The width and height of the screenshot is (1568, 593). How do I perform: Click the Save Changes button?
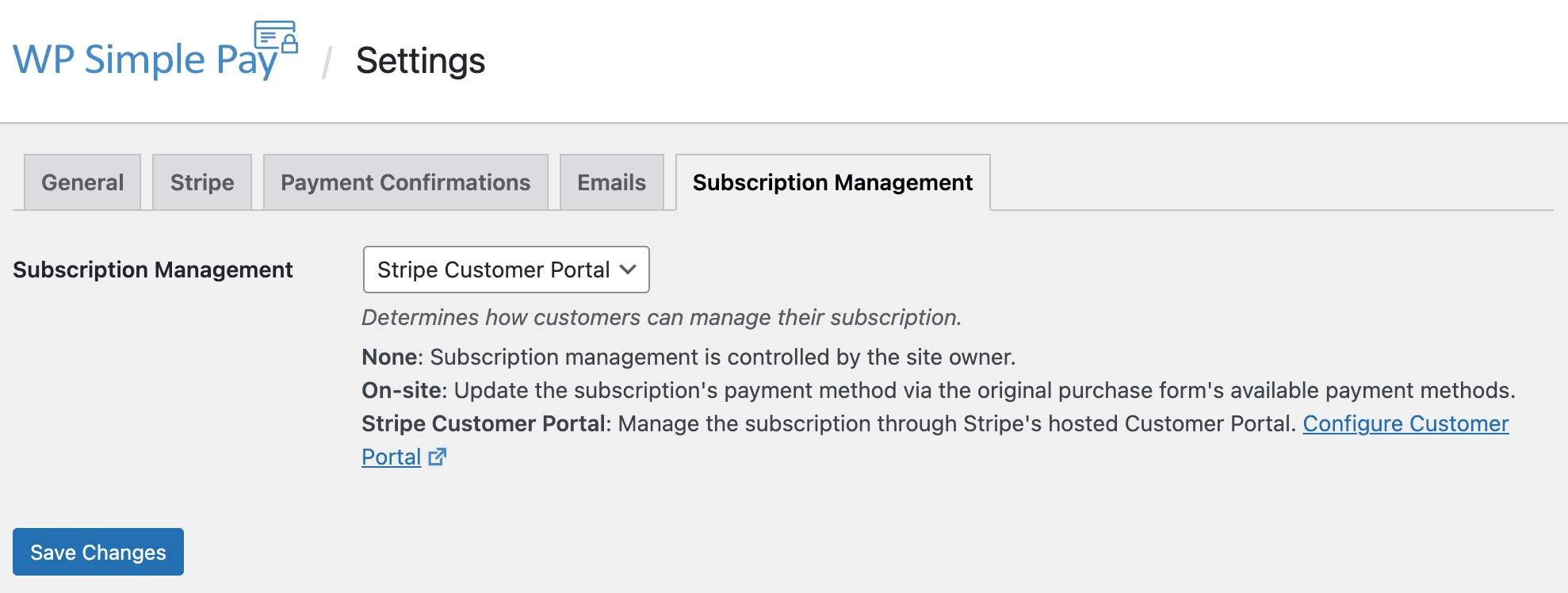[x=98, y=552]
